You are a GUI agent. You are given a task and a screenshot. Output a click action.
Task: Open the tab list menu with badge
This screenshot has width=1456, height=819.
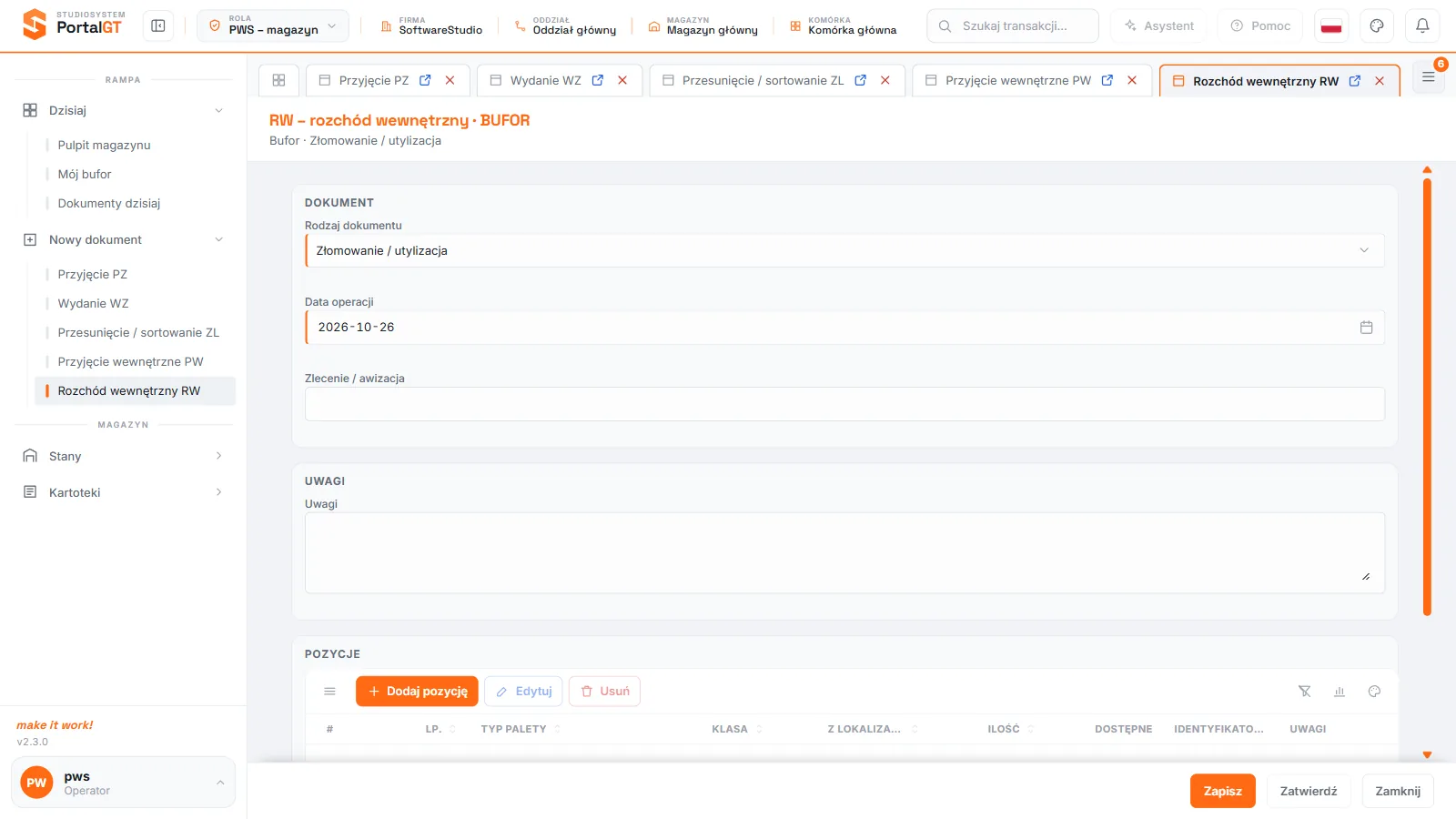1429,77
